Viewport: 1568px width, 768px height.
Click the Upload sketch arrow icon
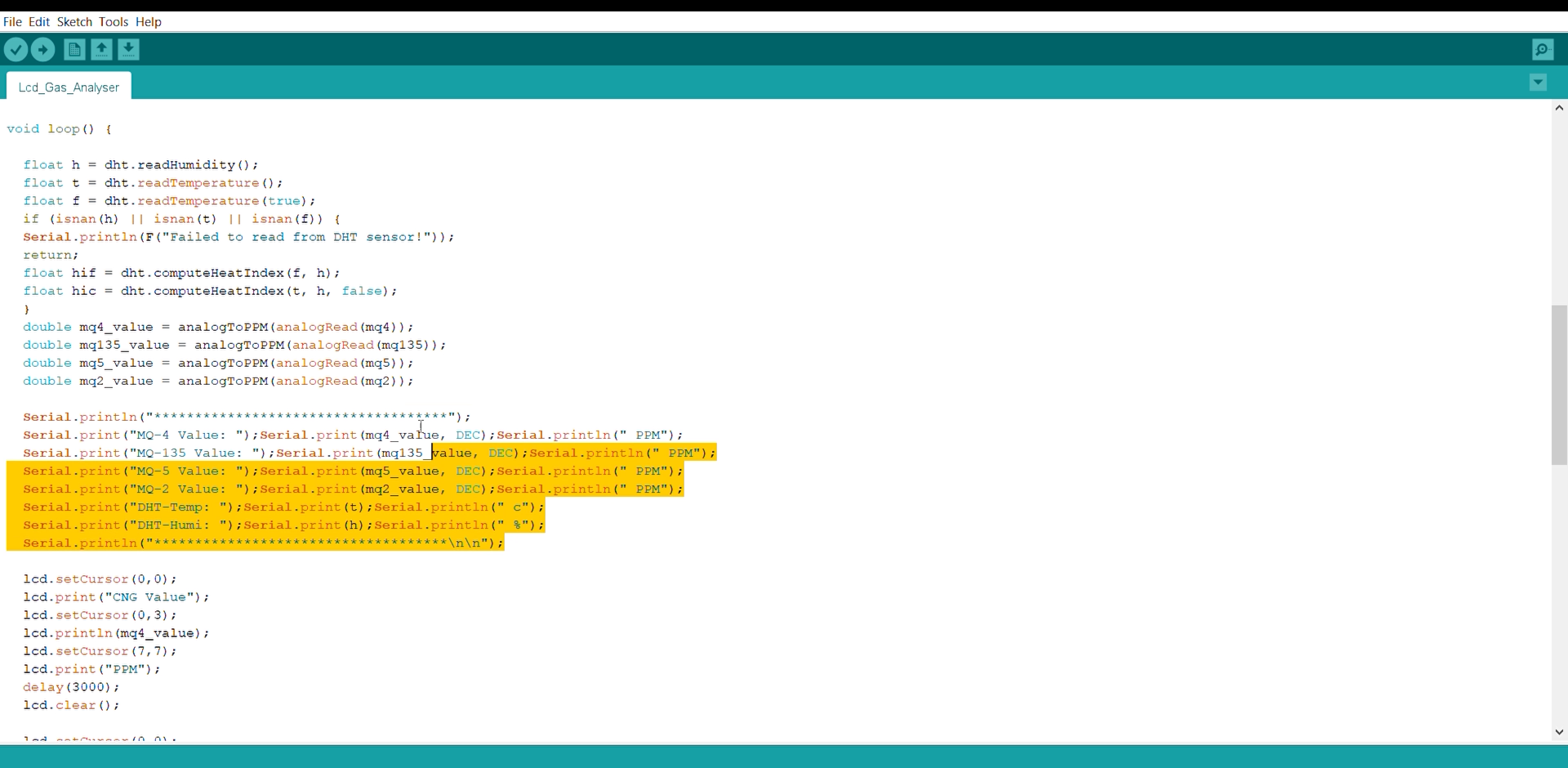(42, 50)
